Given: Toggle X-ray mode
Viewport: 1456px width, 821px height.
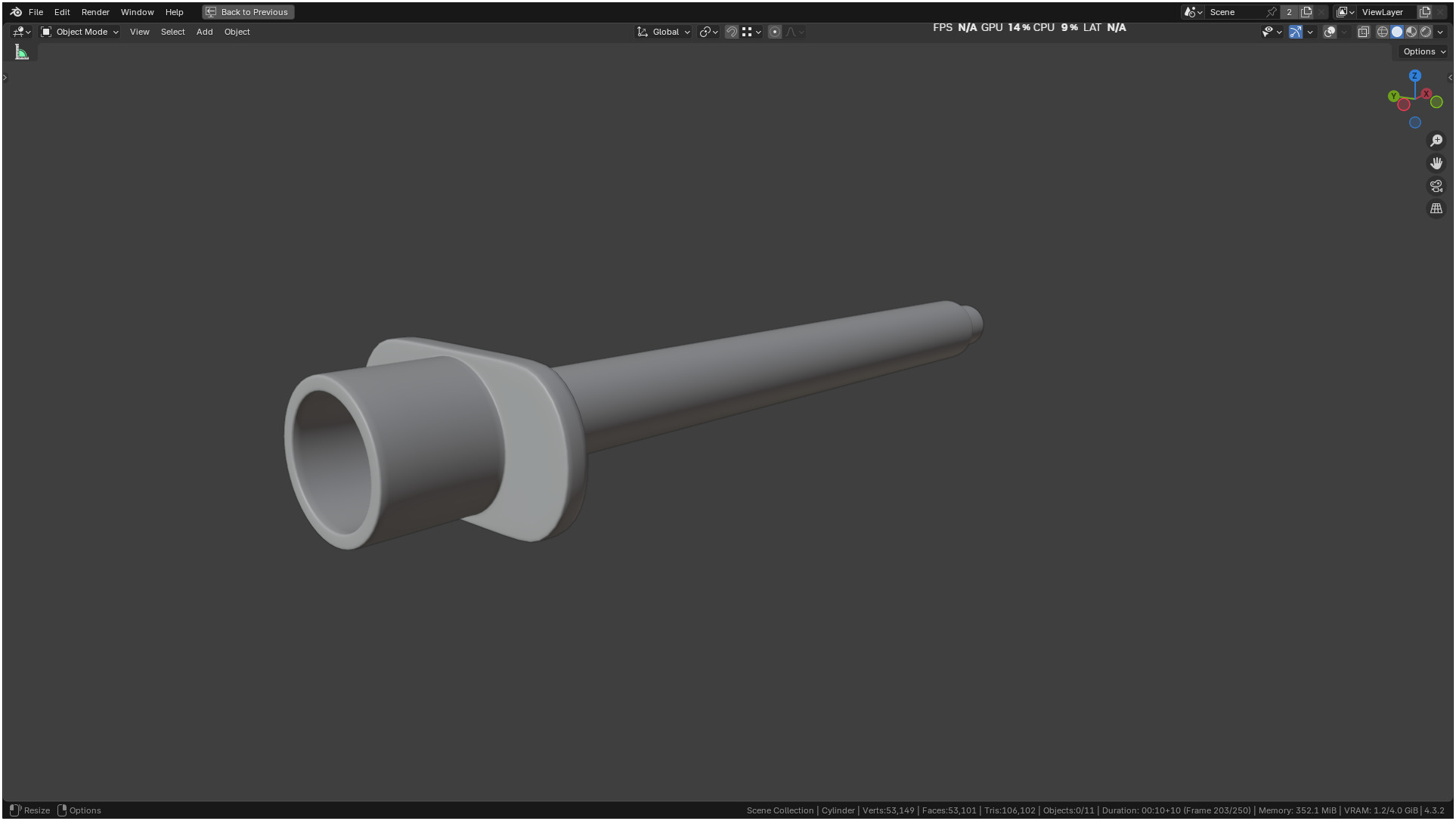Looking at the screenshot, I should tap(1363, 32).
